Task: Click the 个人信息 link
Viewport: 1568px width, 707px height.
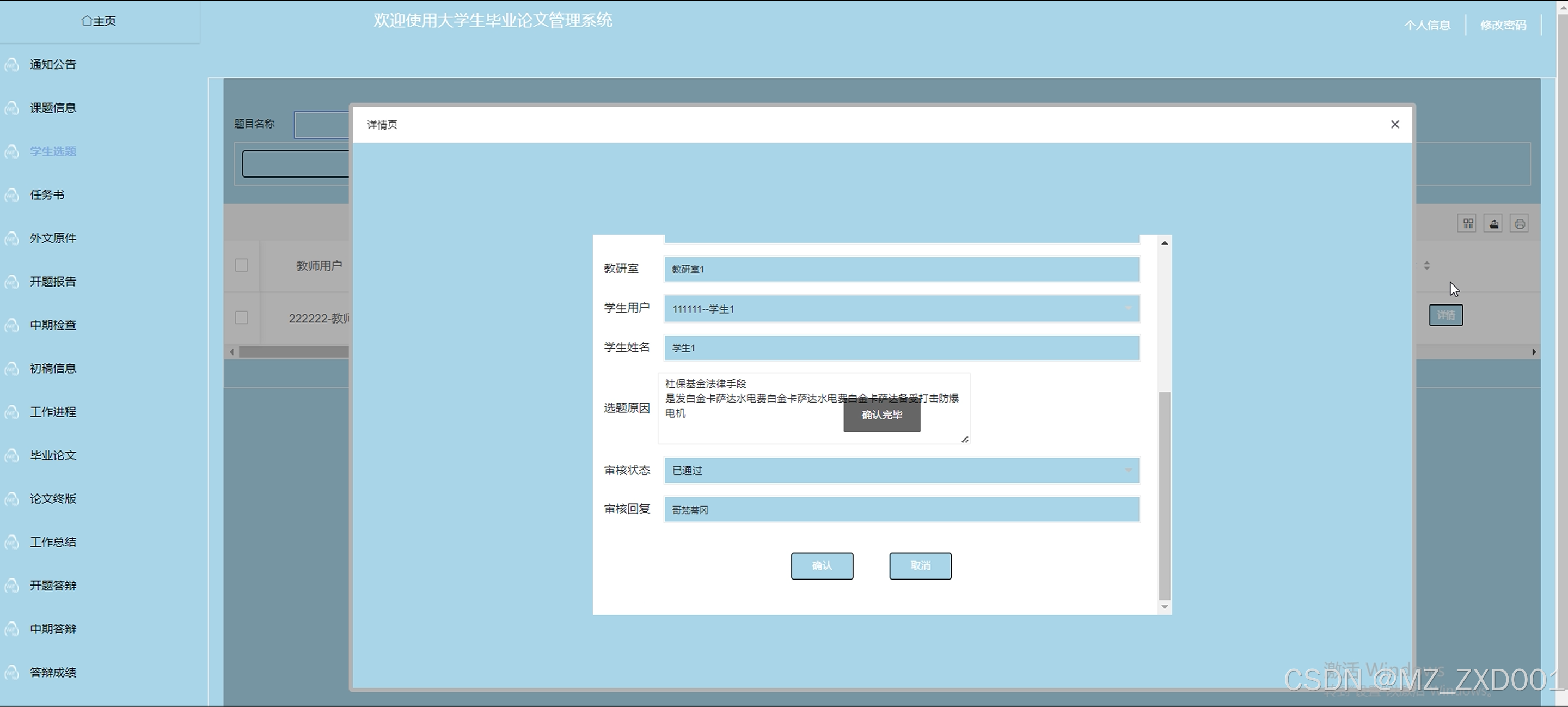Action: click(x=1427, y=25)
